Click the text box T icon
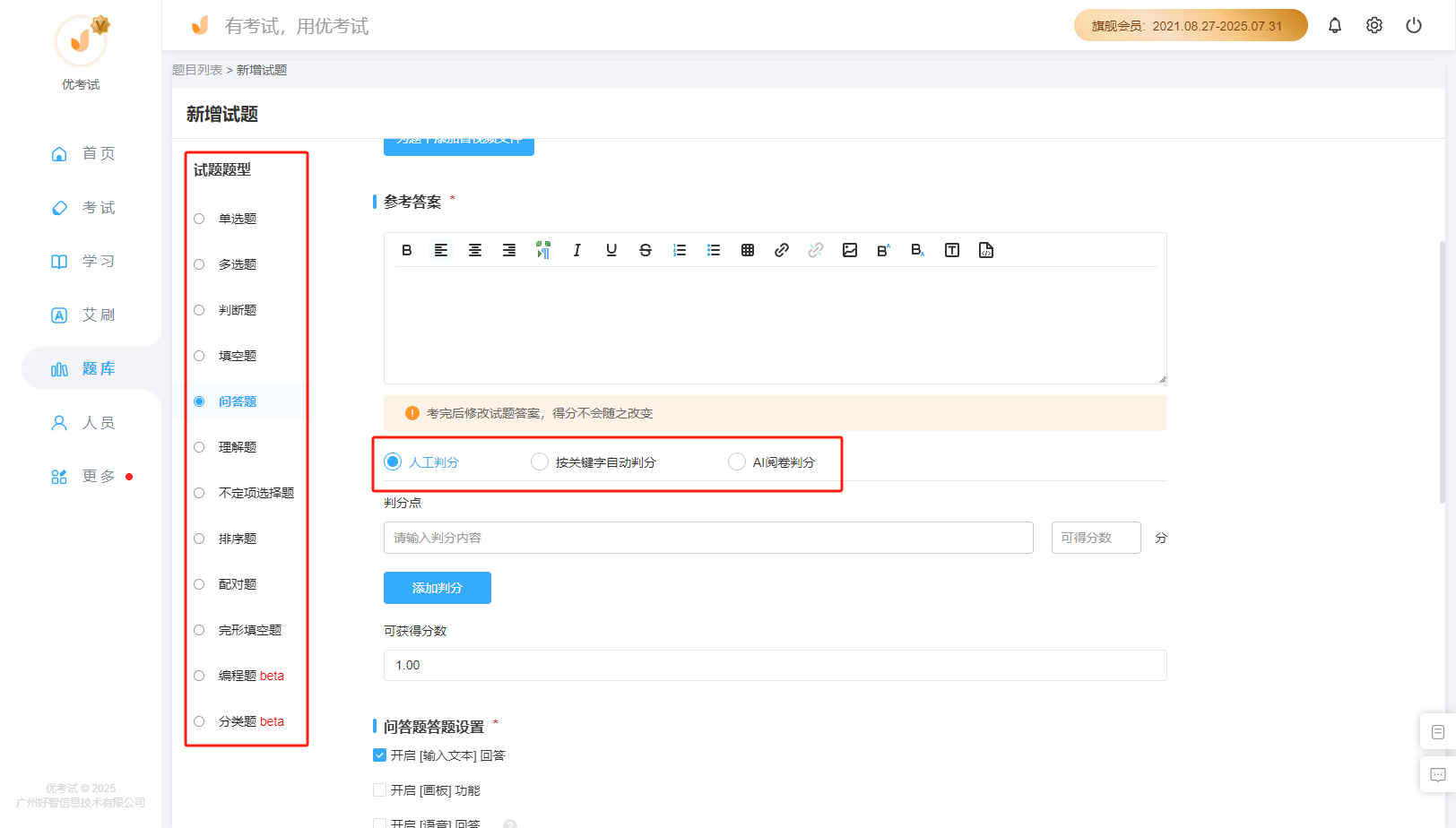The height and width of the screenshot is (828, 1456). 952,250
